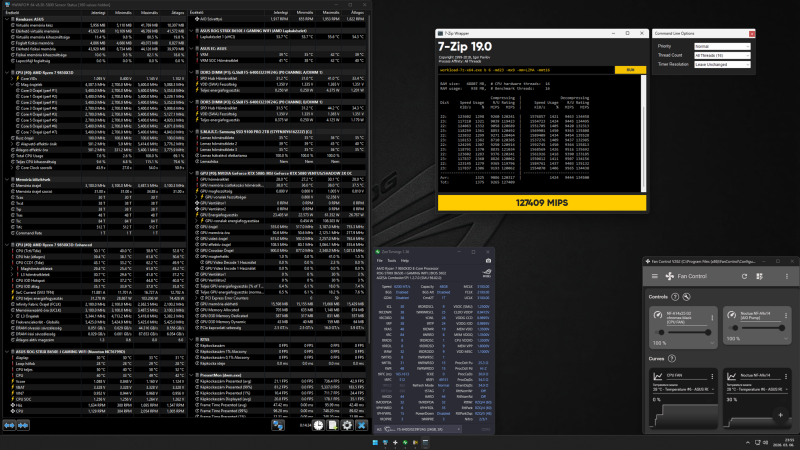Click the CPU FAN curve graph
The image size is (800, 450).
684,416
